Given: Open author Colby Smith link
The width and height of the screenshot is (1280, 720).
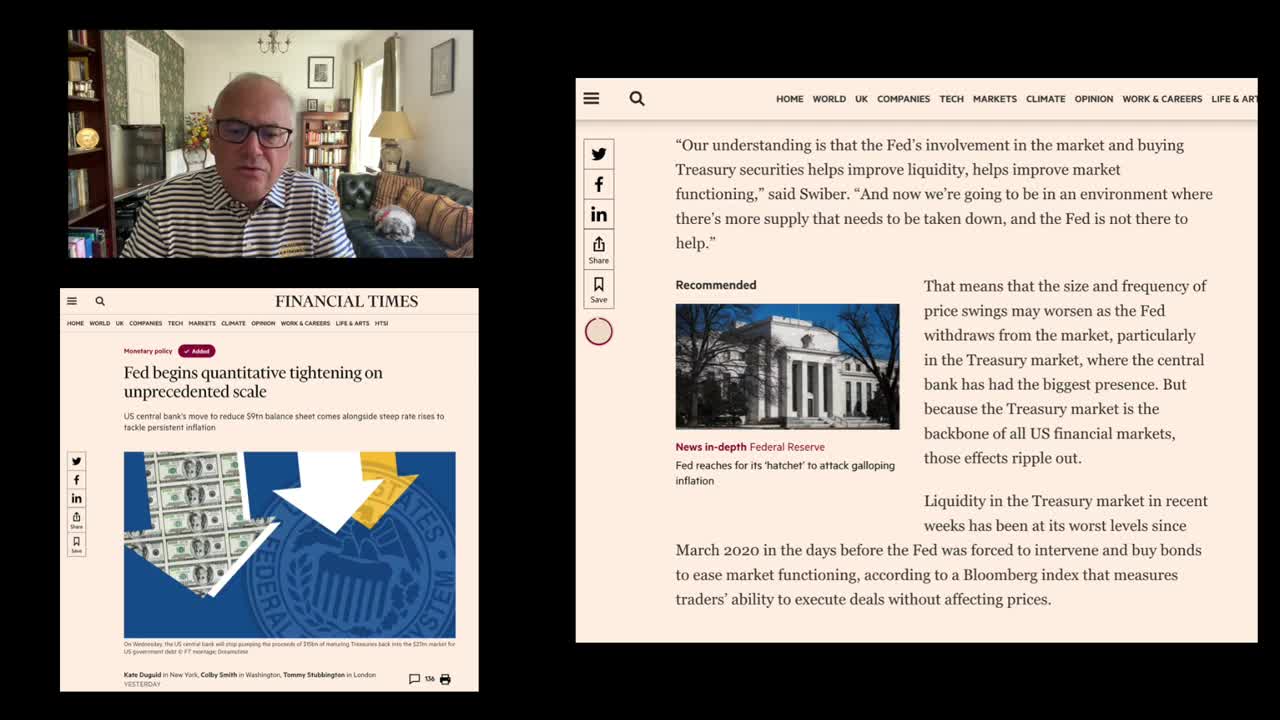Looking at the screenshot, I should coord(219,675).
